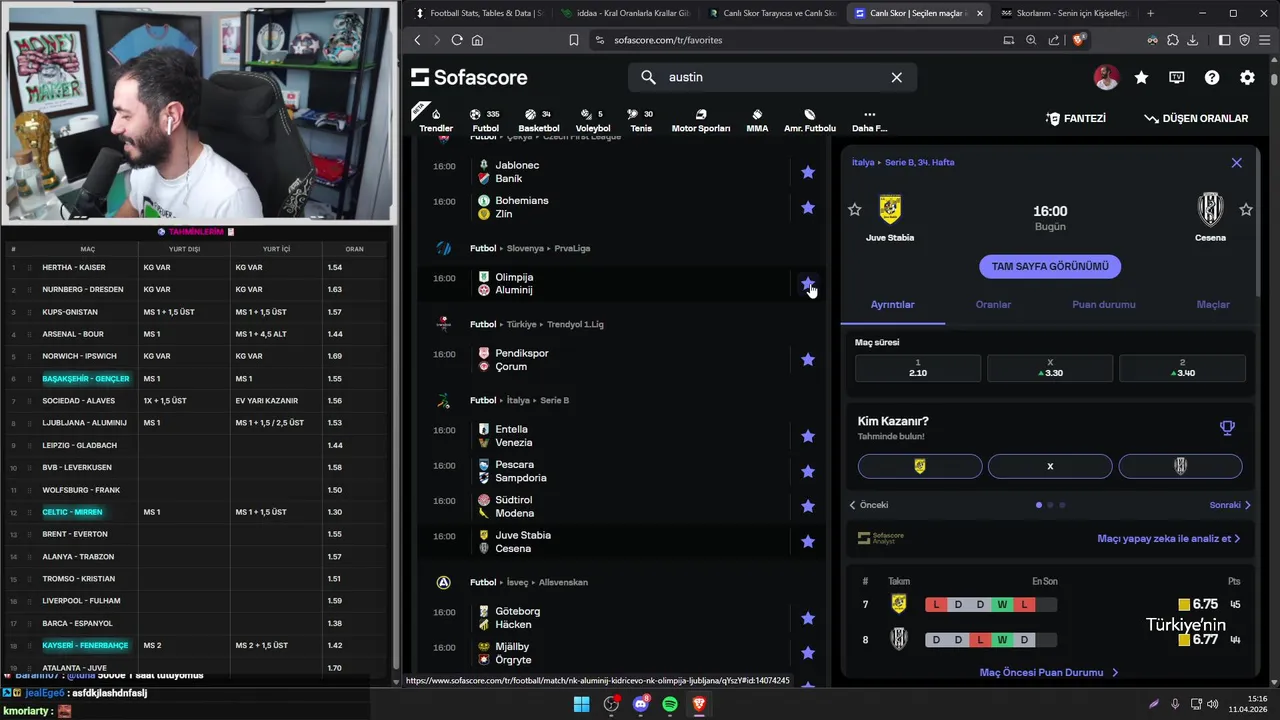Viewport: 1280px width, 720px height.
Task: Unfavorite the Jablonec - Banik match
Action: pyautogui.click(x=808, y=172)
